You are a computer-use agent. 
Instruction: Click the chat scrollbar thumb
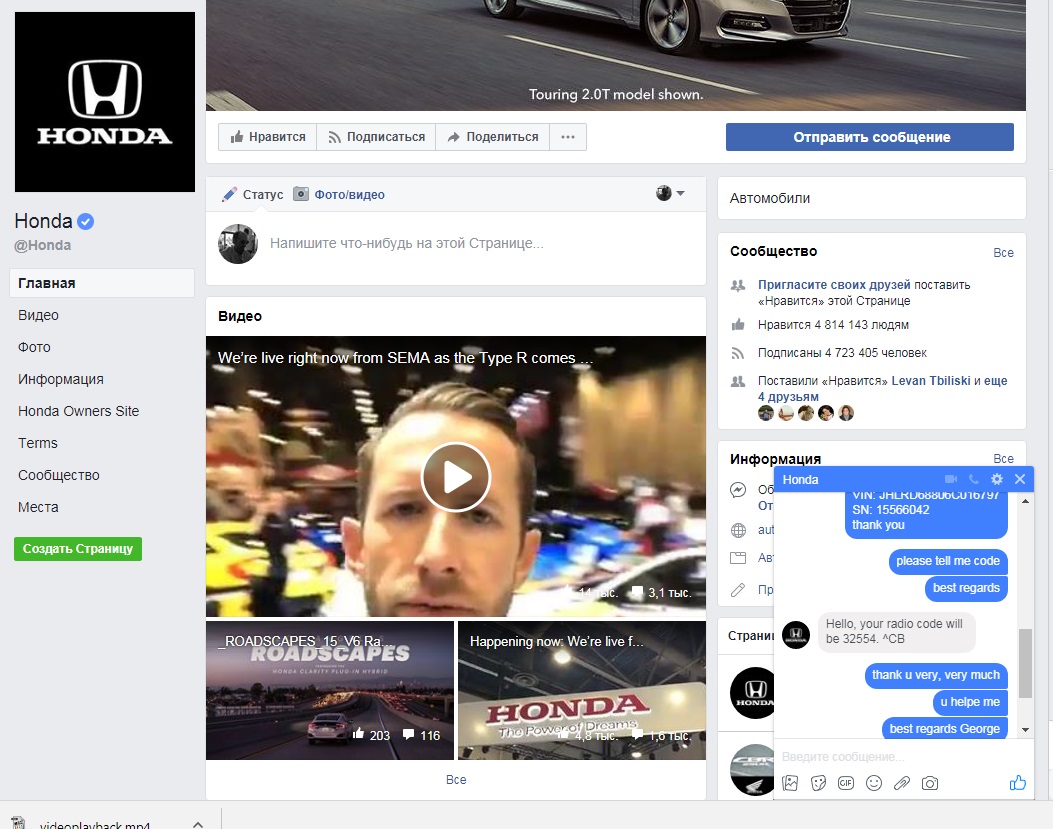tap(1025, 663)
